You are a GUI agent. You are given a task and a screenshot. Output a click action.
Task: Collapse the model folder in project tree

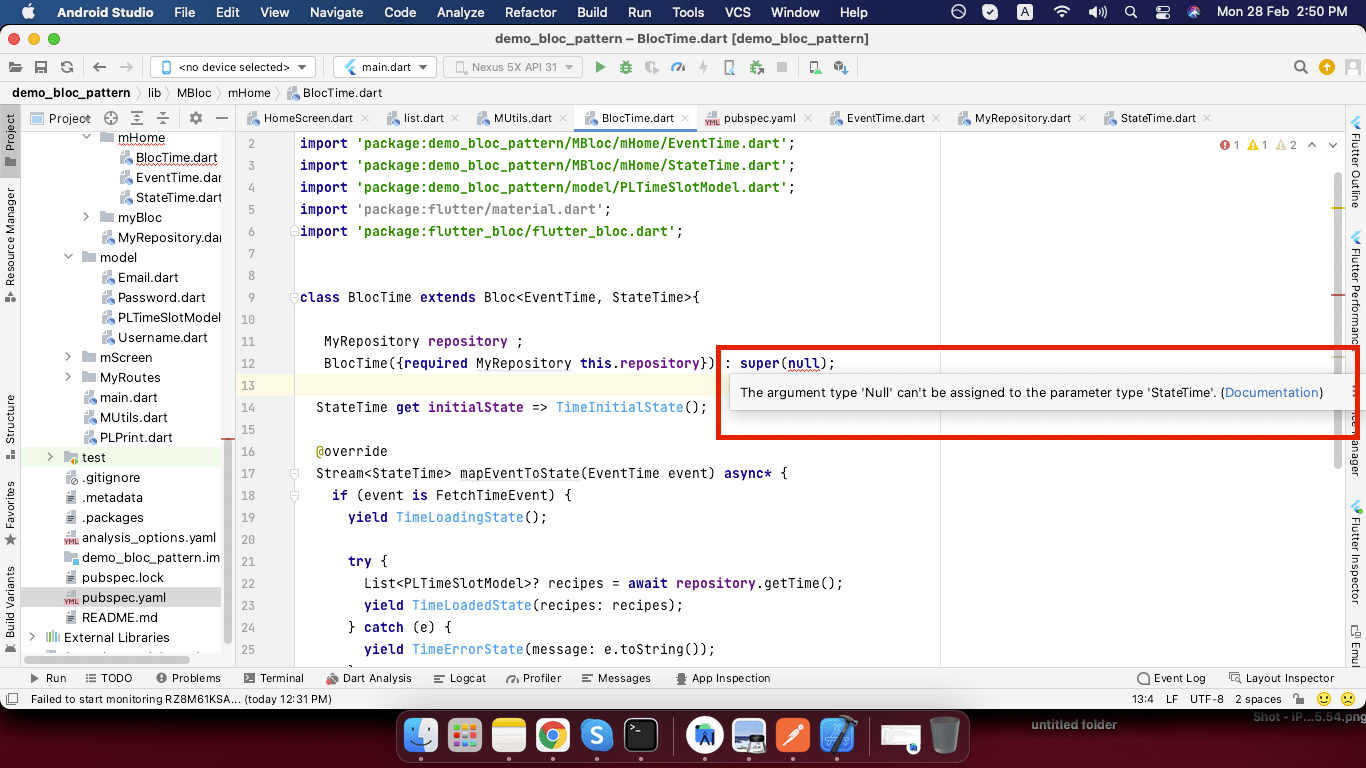(69, 257)
